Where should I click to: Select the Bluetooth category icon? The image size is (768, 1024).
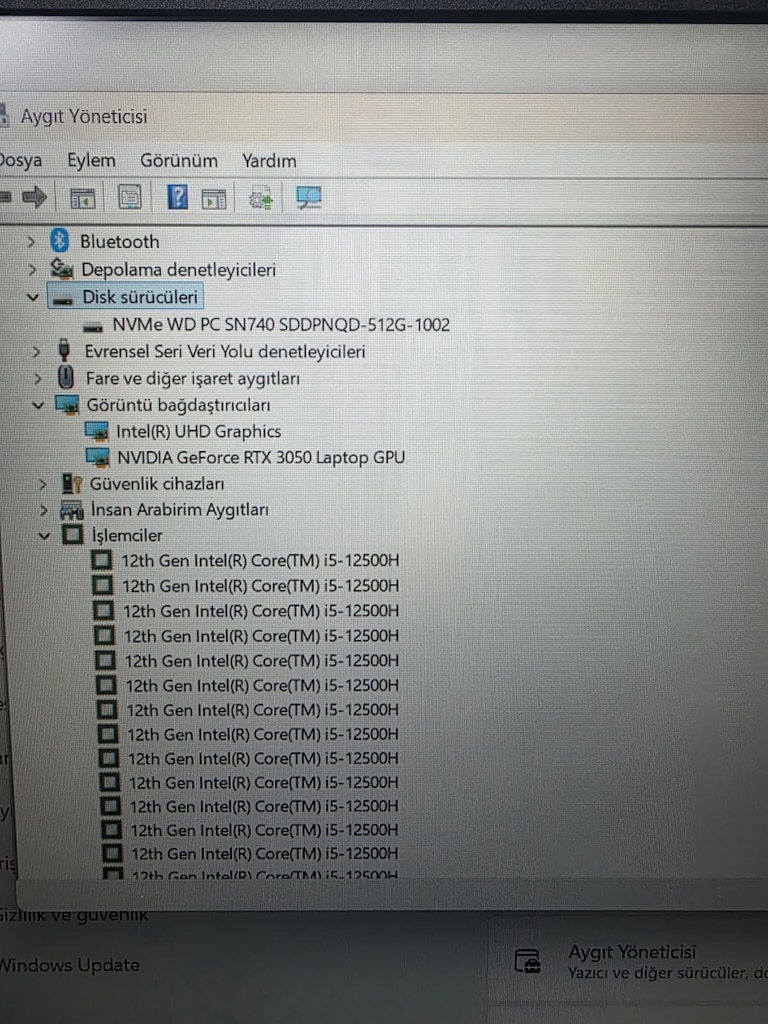59,241
